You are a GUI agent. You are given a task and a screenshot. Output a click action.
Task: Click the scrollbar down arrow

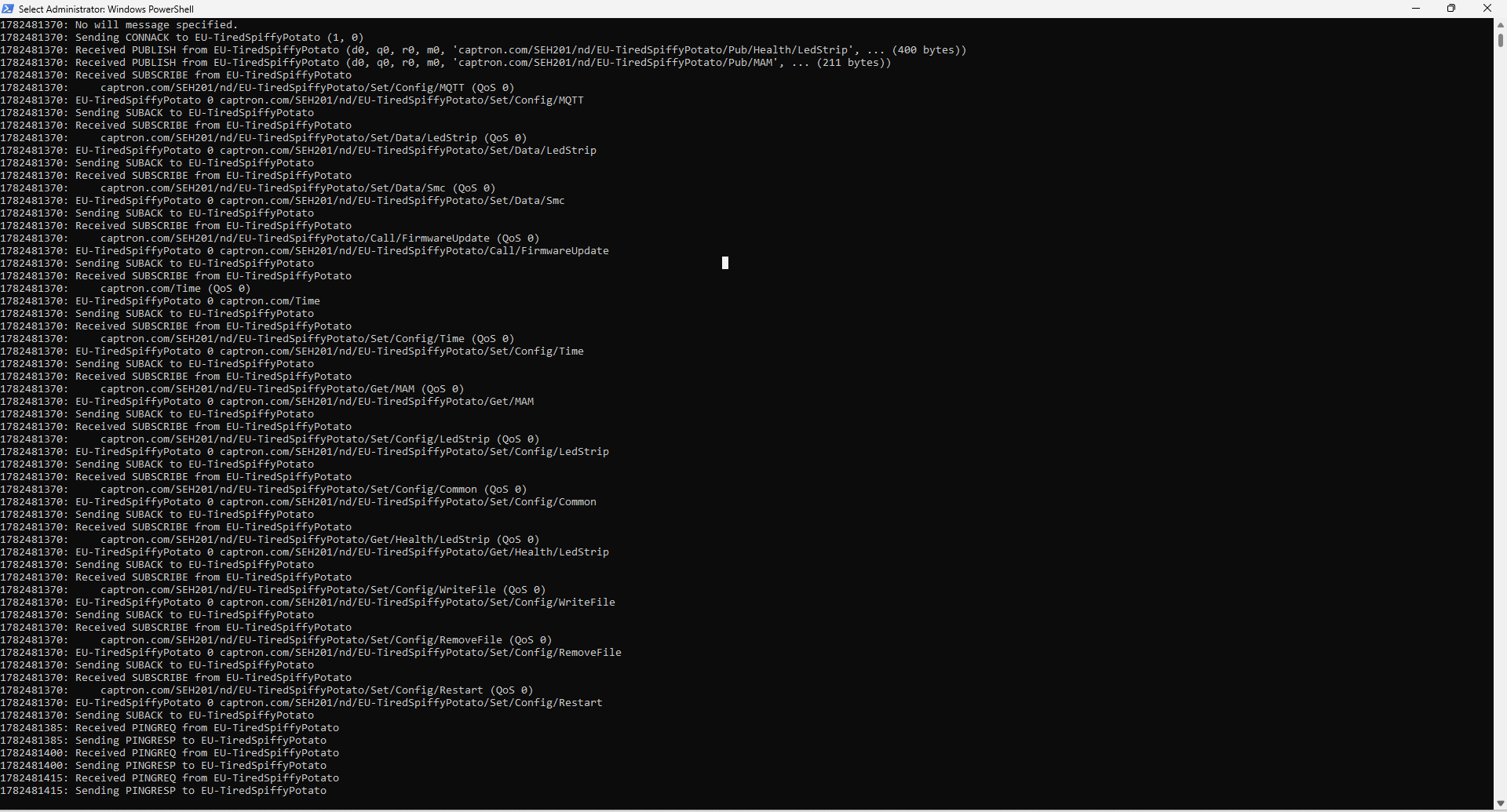(1500, 803)
